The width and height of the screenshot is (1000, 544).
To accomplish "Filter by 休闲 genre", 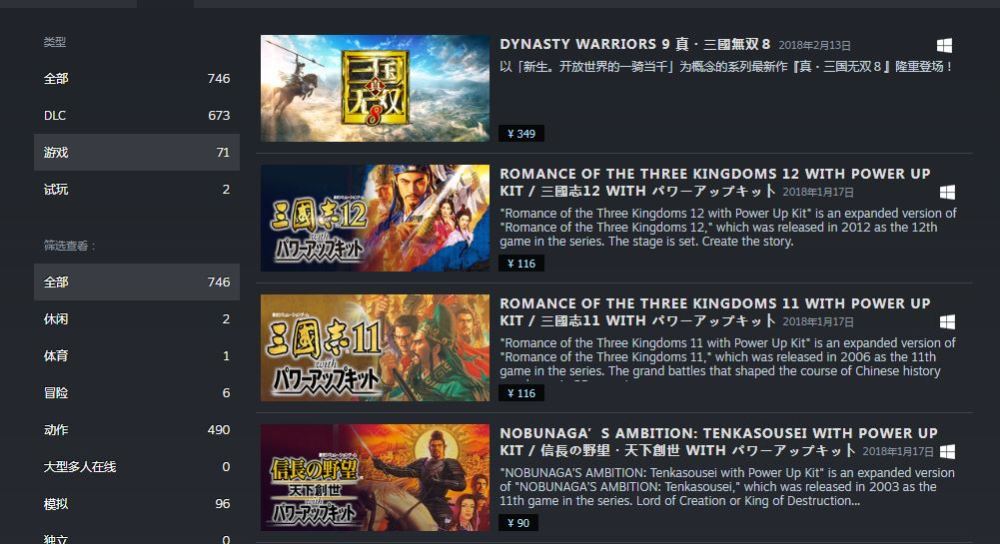I will coord(136,319).
